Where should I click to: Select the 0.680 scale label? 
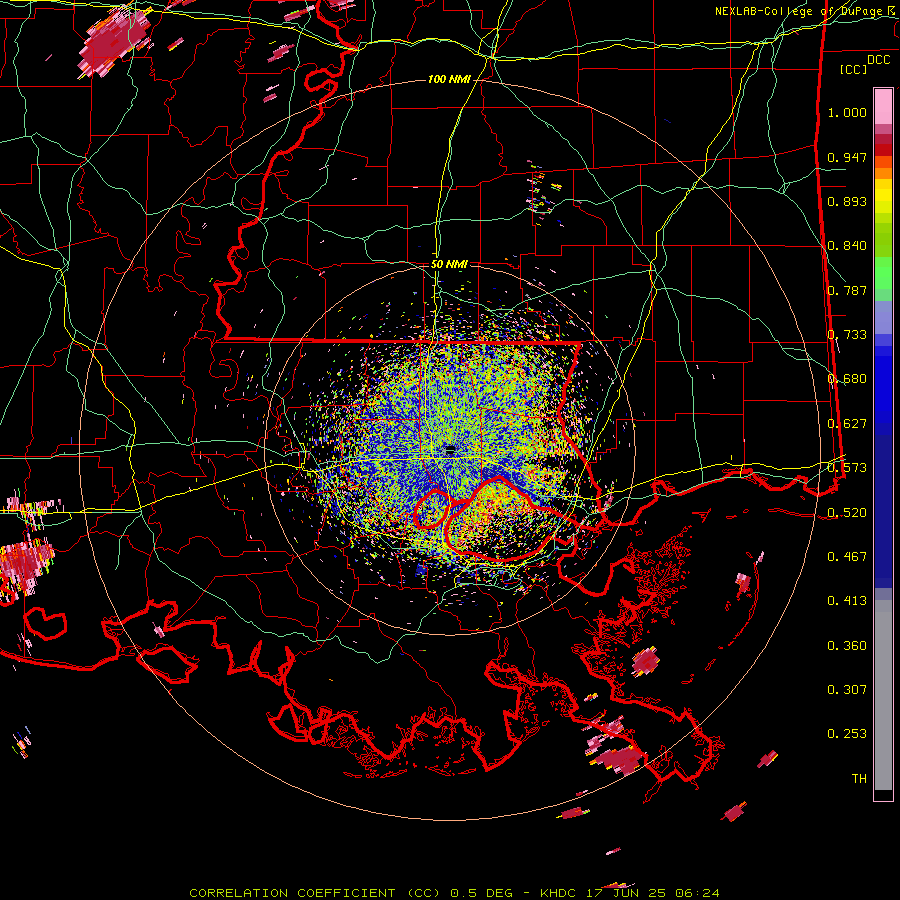point(847,379)
